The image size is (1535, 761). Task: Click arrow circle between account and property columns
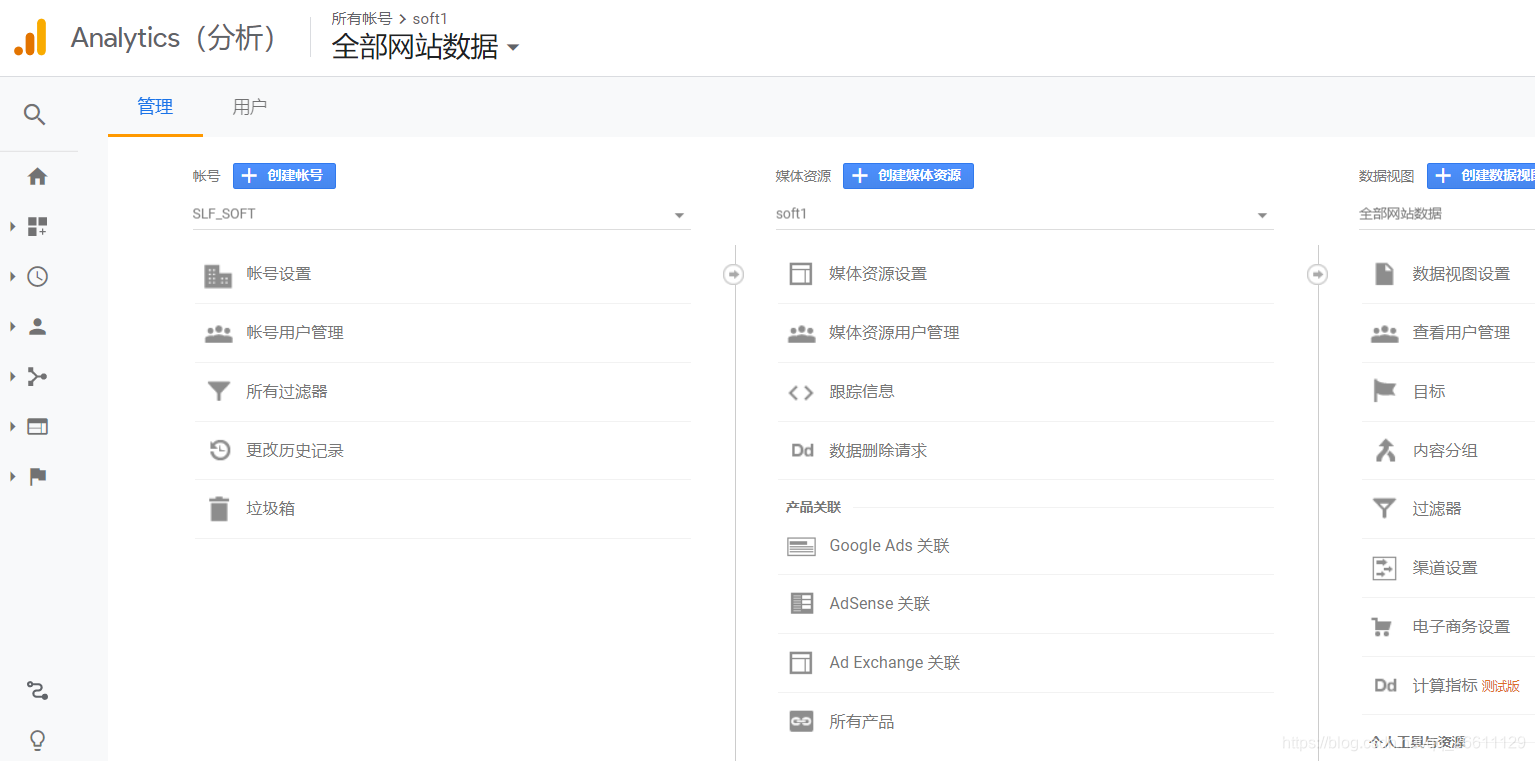[x=734, y=274]
